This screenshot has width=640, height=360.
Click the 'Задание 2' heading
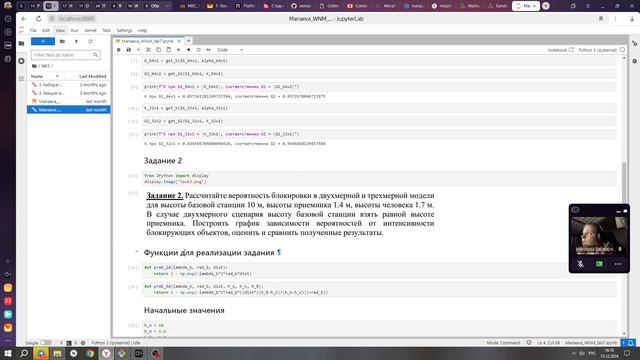click(163, 161)
